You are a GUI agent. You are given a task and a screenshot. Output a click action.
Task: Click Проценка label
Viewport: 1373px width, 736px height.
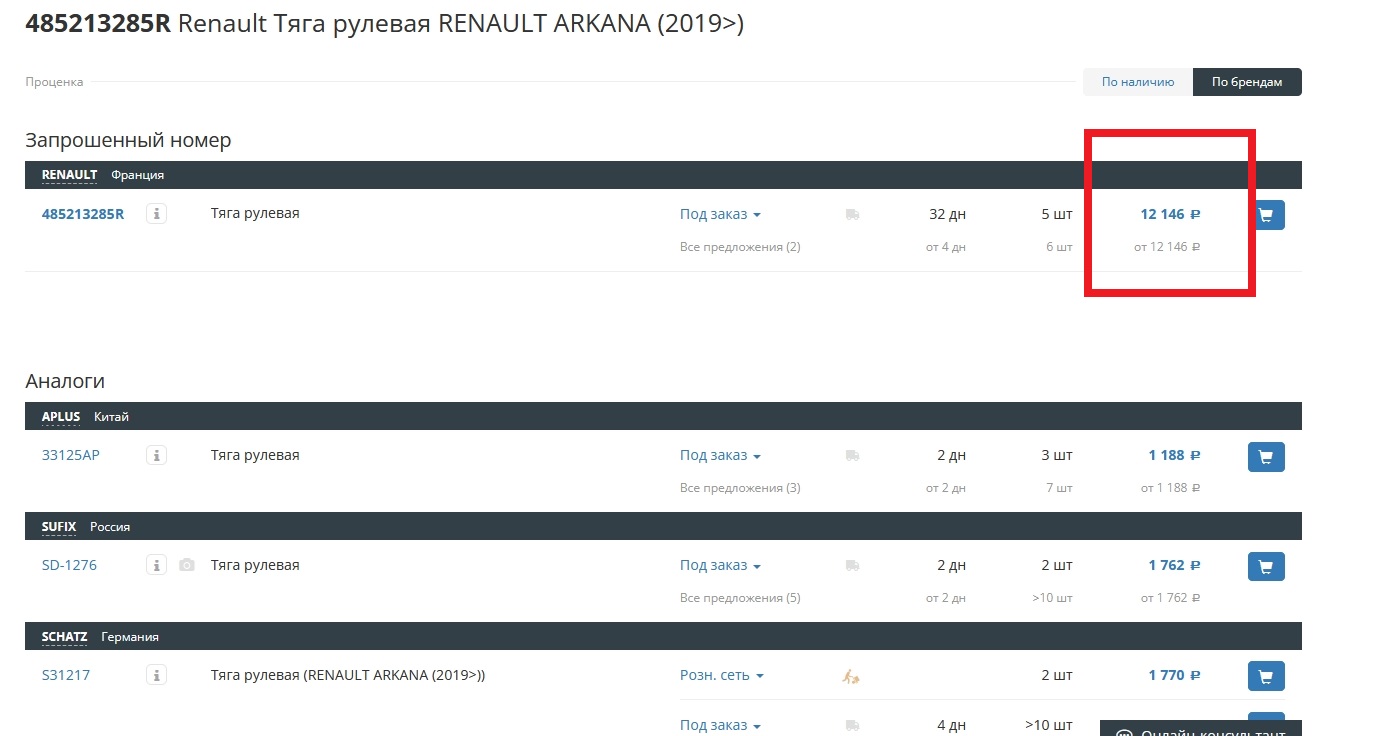click(x=54, y=82)
